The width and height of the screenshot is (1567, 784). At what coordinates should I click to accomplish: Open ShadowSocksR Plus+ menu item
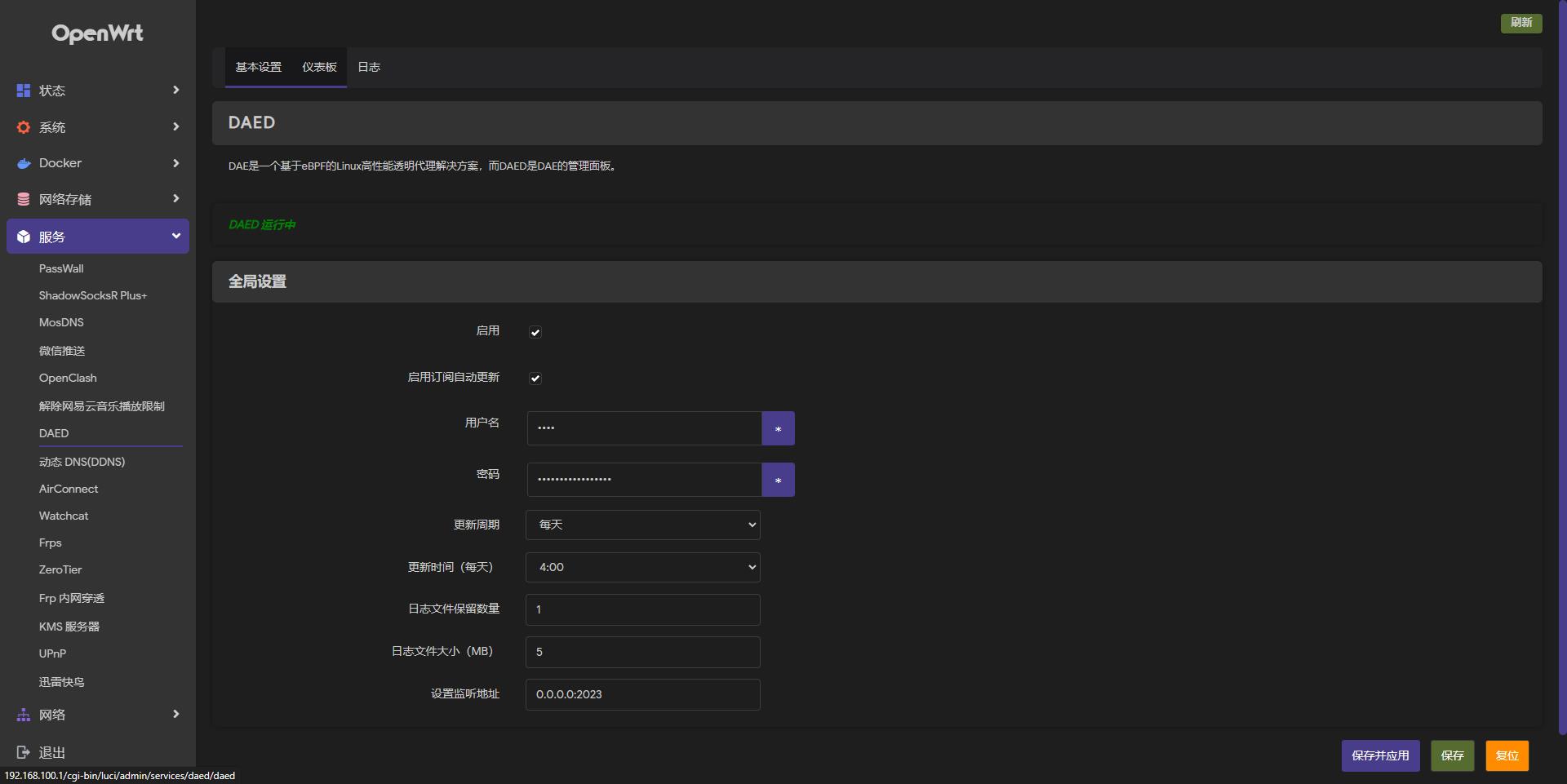(93, 295)
